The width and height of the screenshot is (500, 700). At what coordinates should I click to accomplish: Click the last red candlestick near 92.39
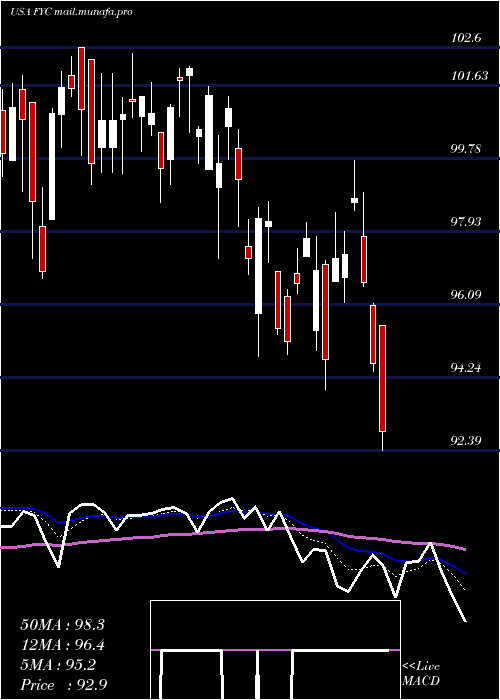(x=383, y=379)
